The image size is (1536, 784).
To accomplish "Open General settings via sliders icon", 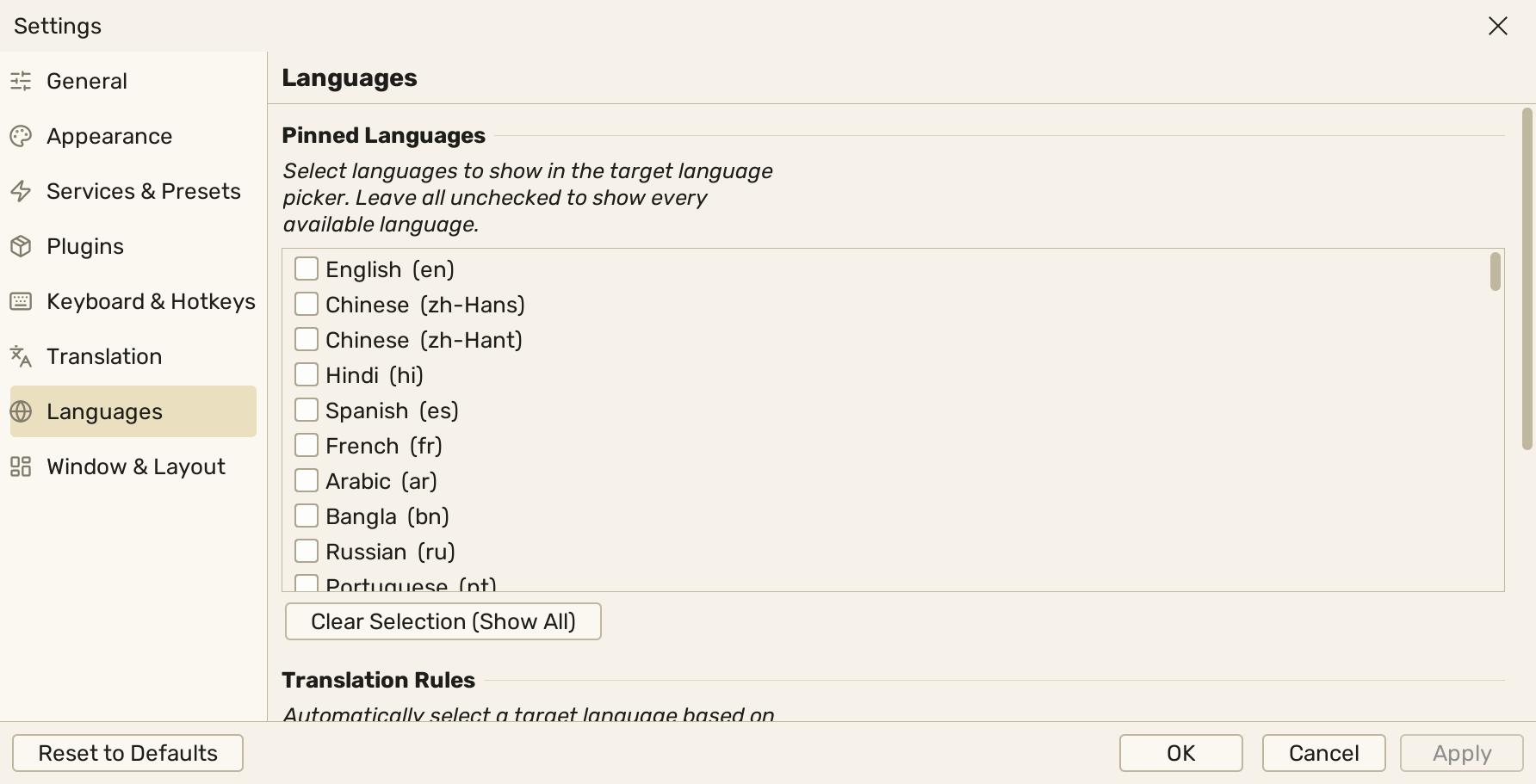I will point(21,81).
